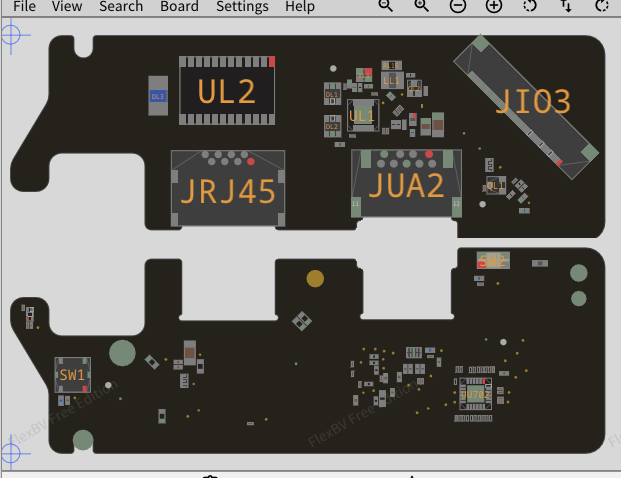Click the first magnifier zoom icon

pyautogui.click(x=386, y=6)
